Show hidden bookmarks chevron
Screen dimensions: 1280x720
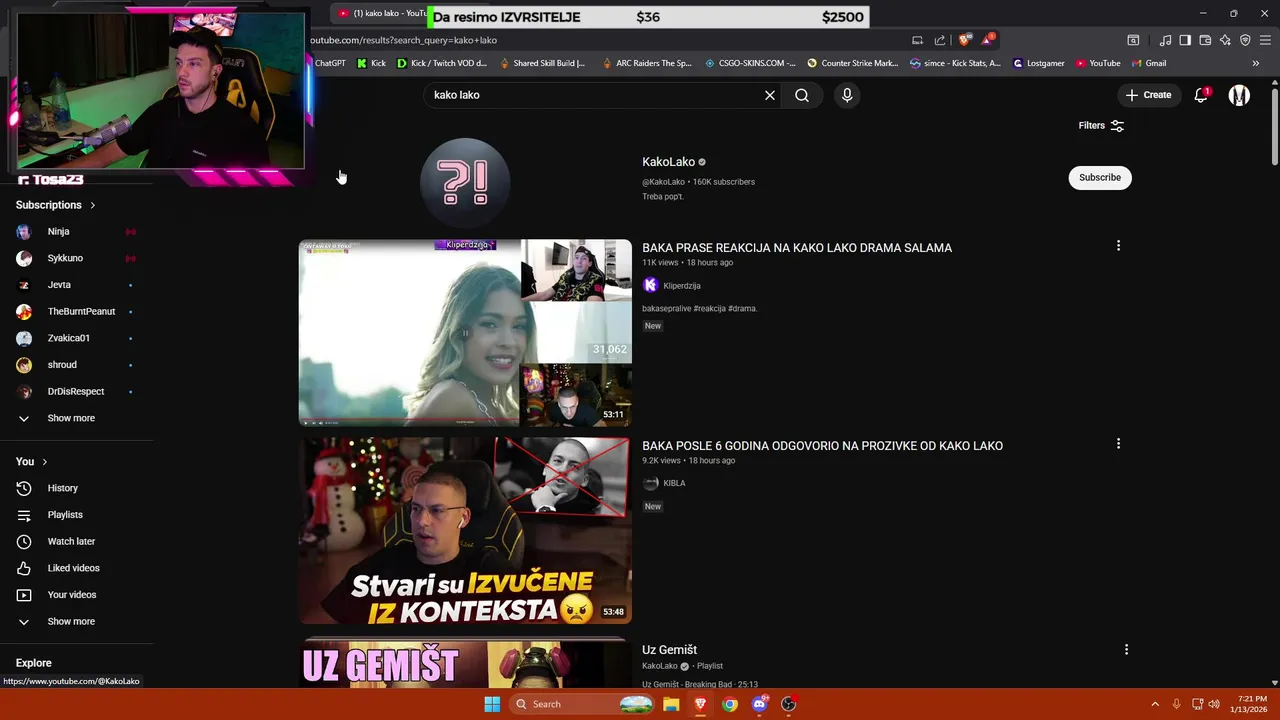(x=1256, y=63)
